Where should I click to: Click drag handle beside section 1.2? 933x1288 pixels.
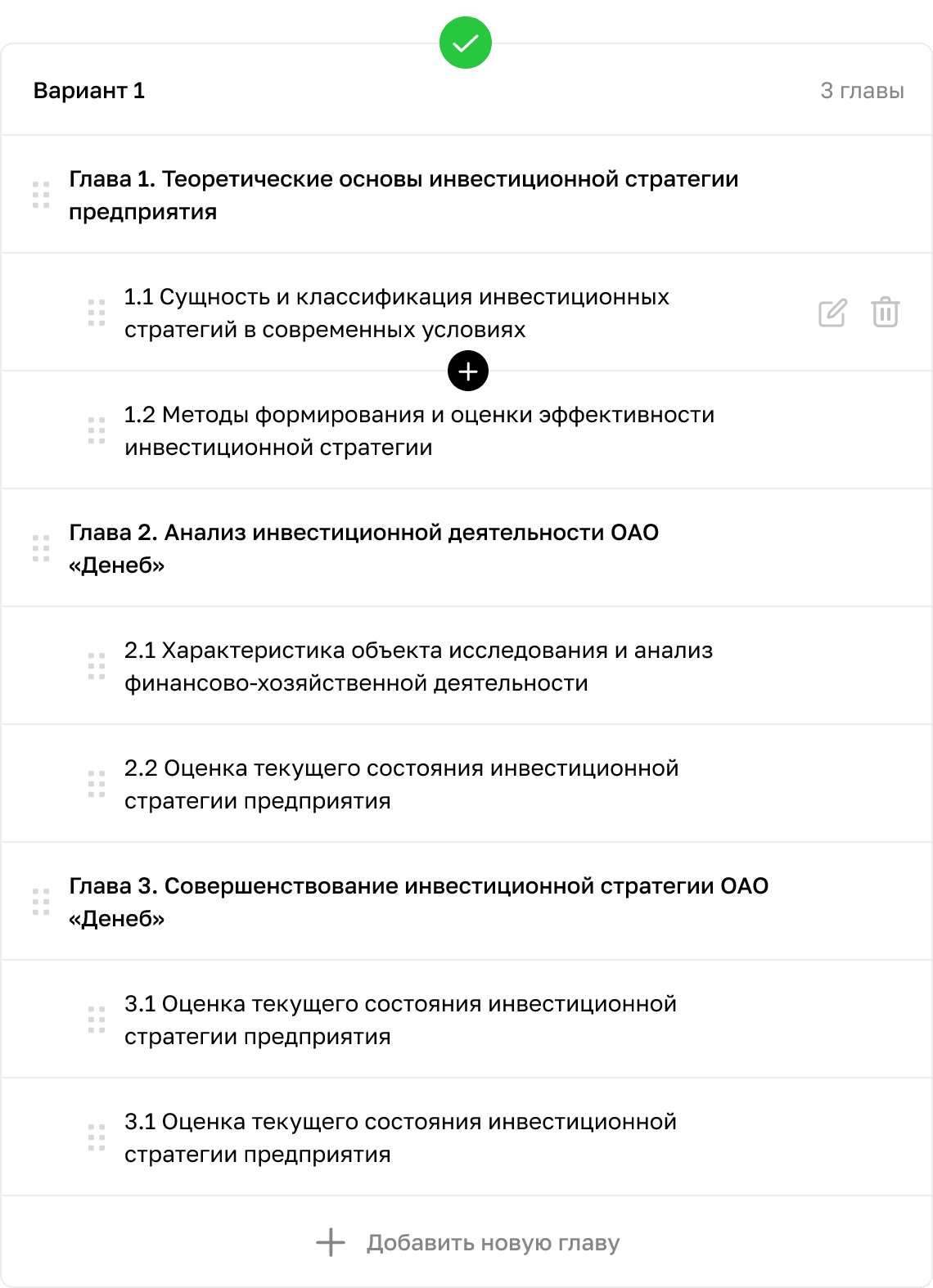[97, 430]
